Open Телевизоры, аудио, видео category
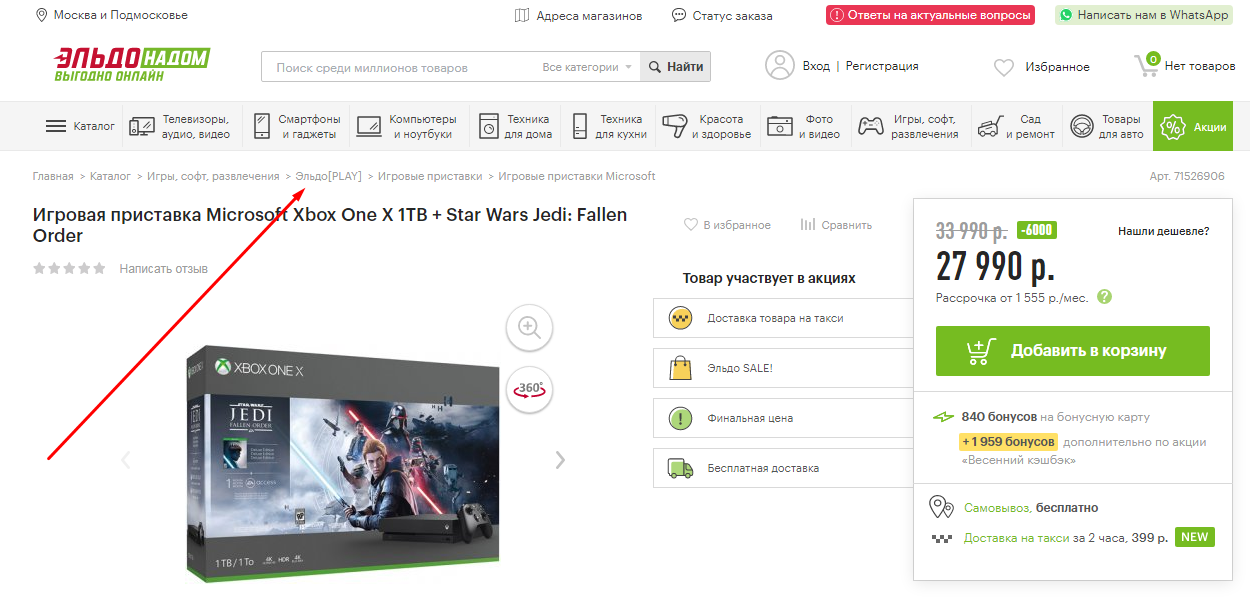Viewport: 1250px width, 606px height. click(x=182, y=126)
